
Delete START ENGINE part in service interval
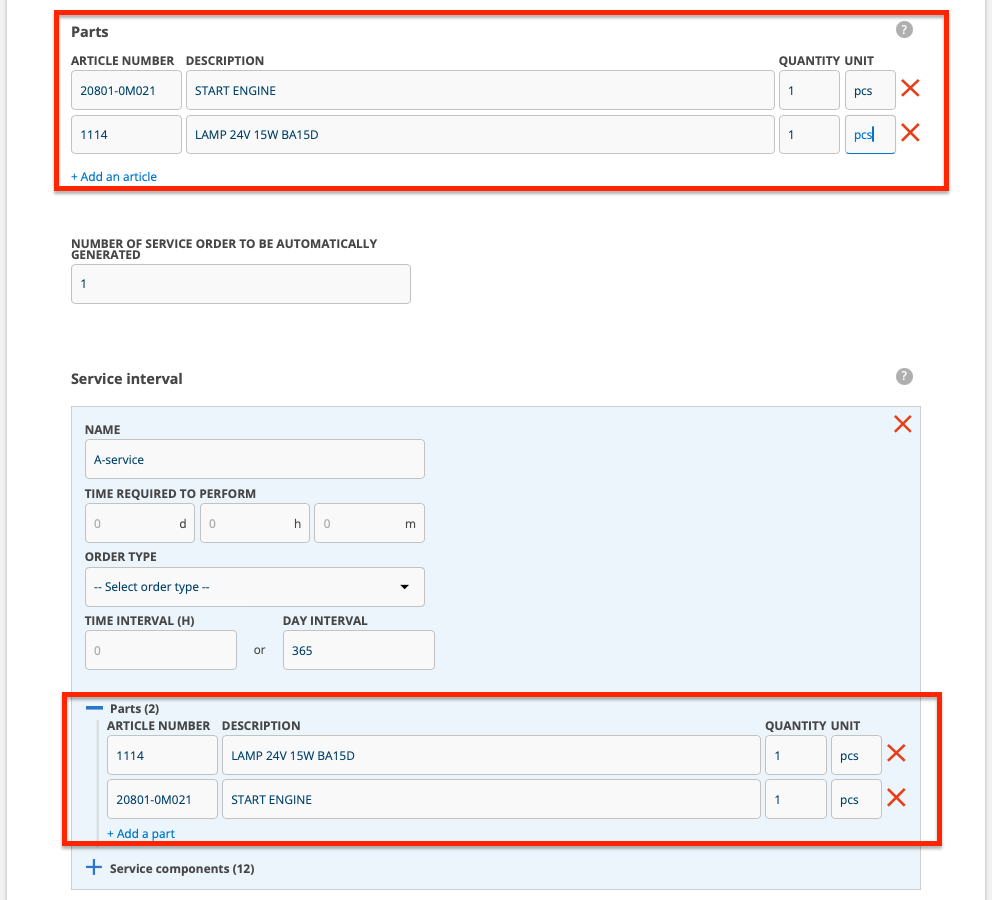click(x=896, y=798)
